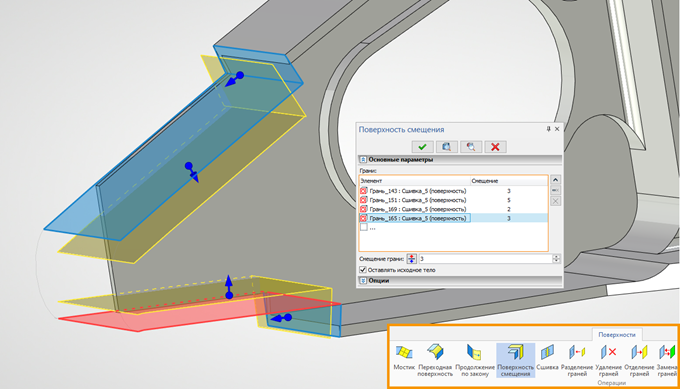The width and height of the screenshot is (680, 389).
Task: Switch to the Поверхности ribbon tab
Action: (617, 334)
